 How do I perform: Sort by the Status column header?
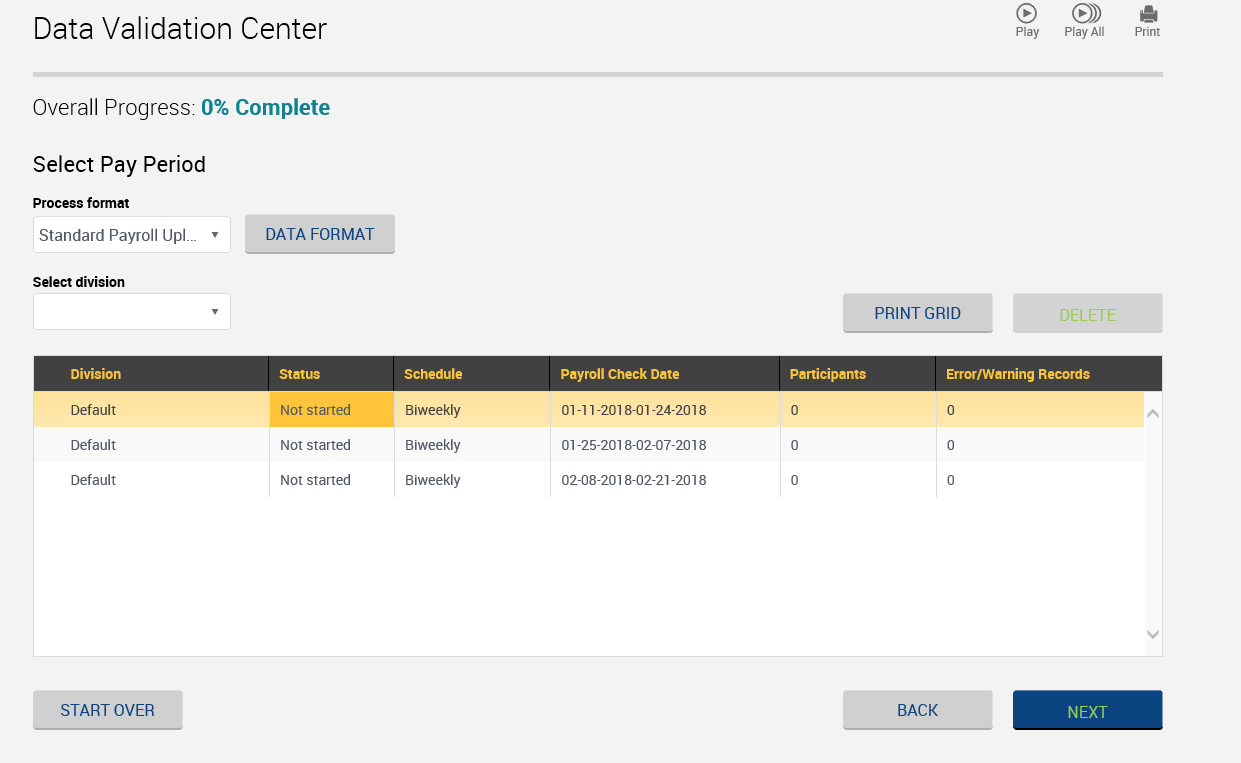coord(300,374)
